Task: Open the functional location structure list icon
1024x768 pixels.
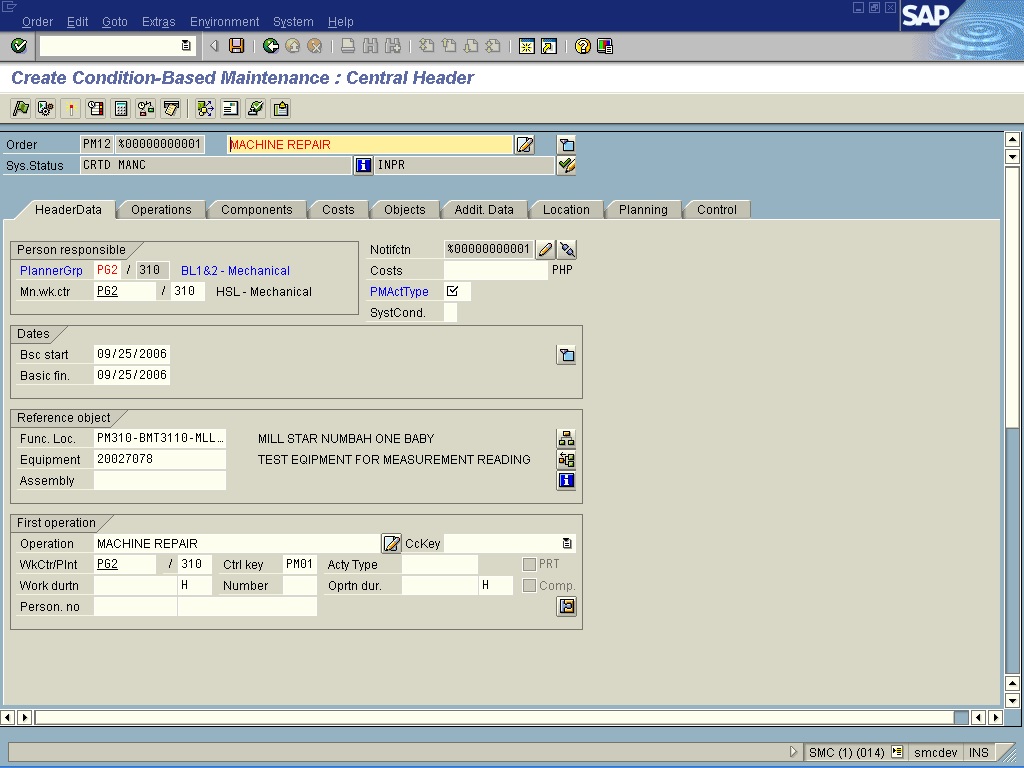Action: coord(566,439)
